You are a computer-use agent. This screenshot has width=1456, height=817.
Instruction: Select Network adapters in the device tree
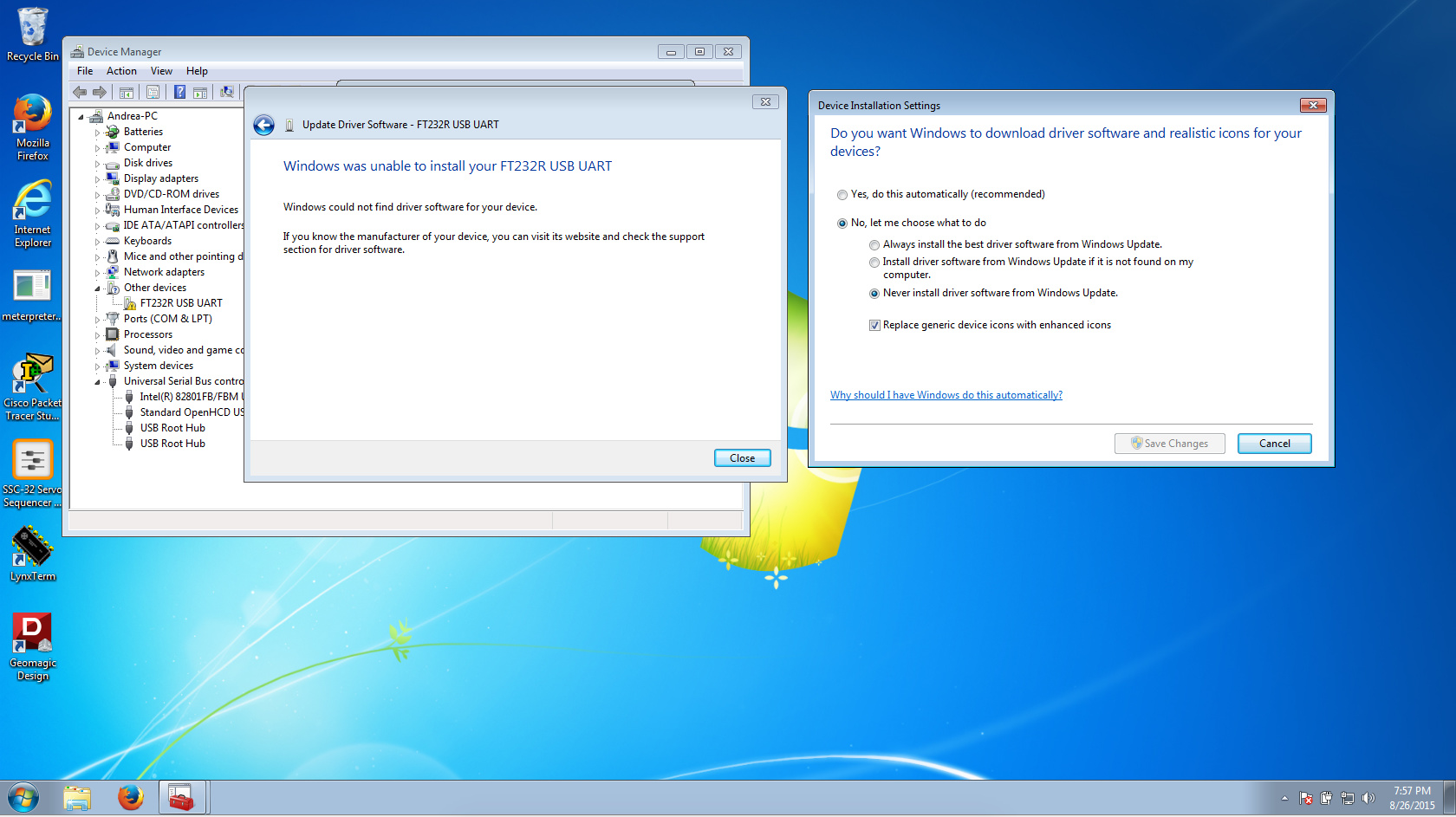tap(164, 272)
